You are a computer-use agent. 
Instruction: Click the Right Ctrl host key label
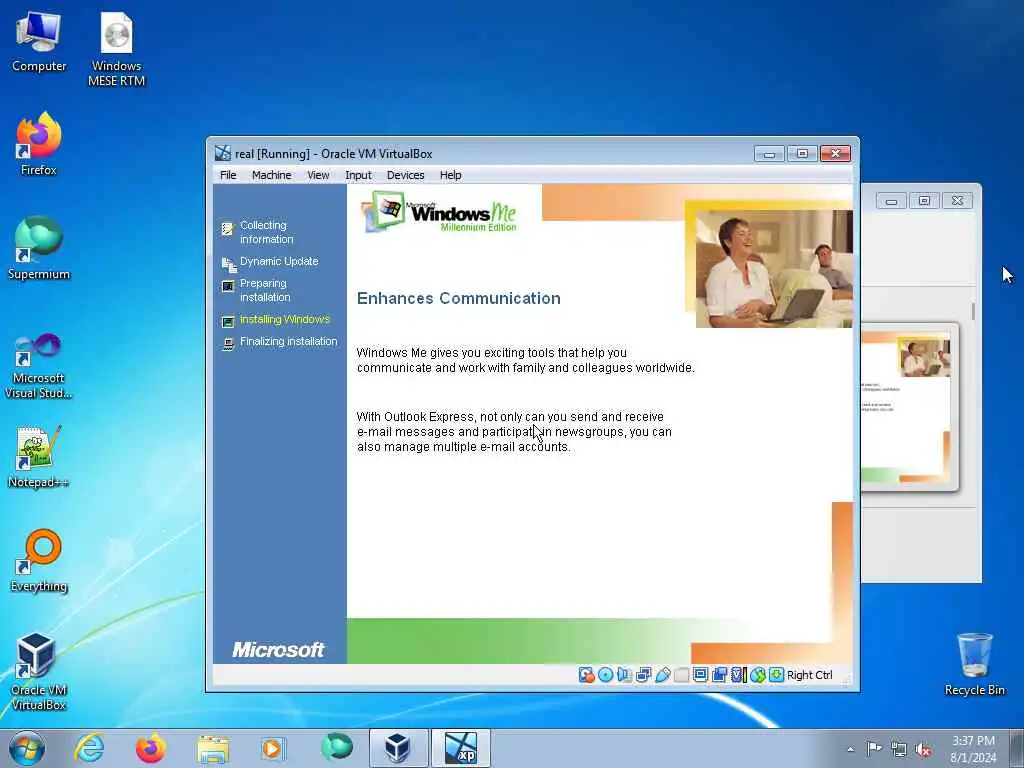809,675
